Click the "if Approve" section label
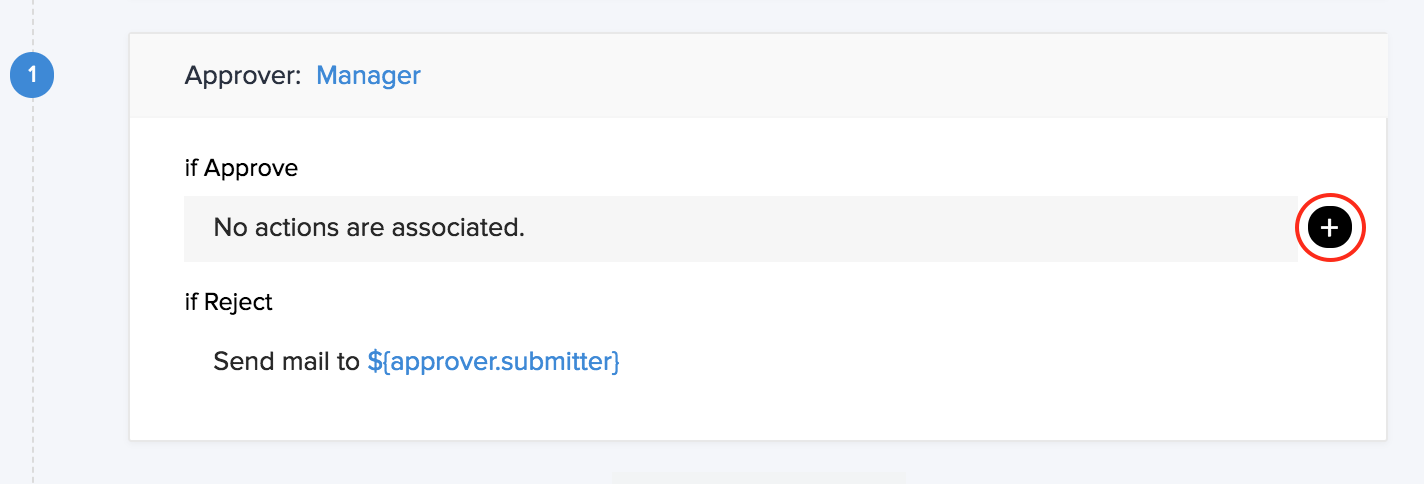Viewport: 1424px width, 484px height. pos(241,168)
